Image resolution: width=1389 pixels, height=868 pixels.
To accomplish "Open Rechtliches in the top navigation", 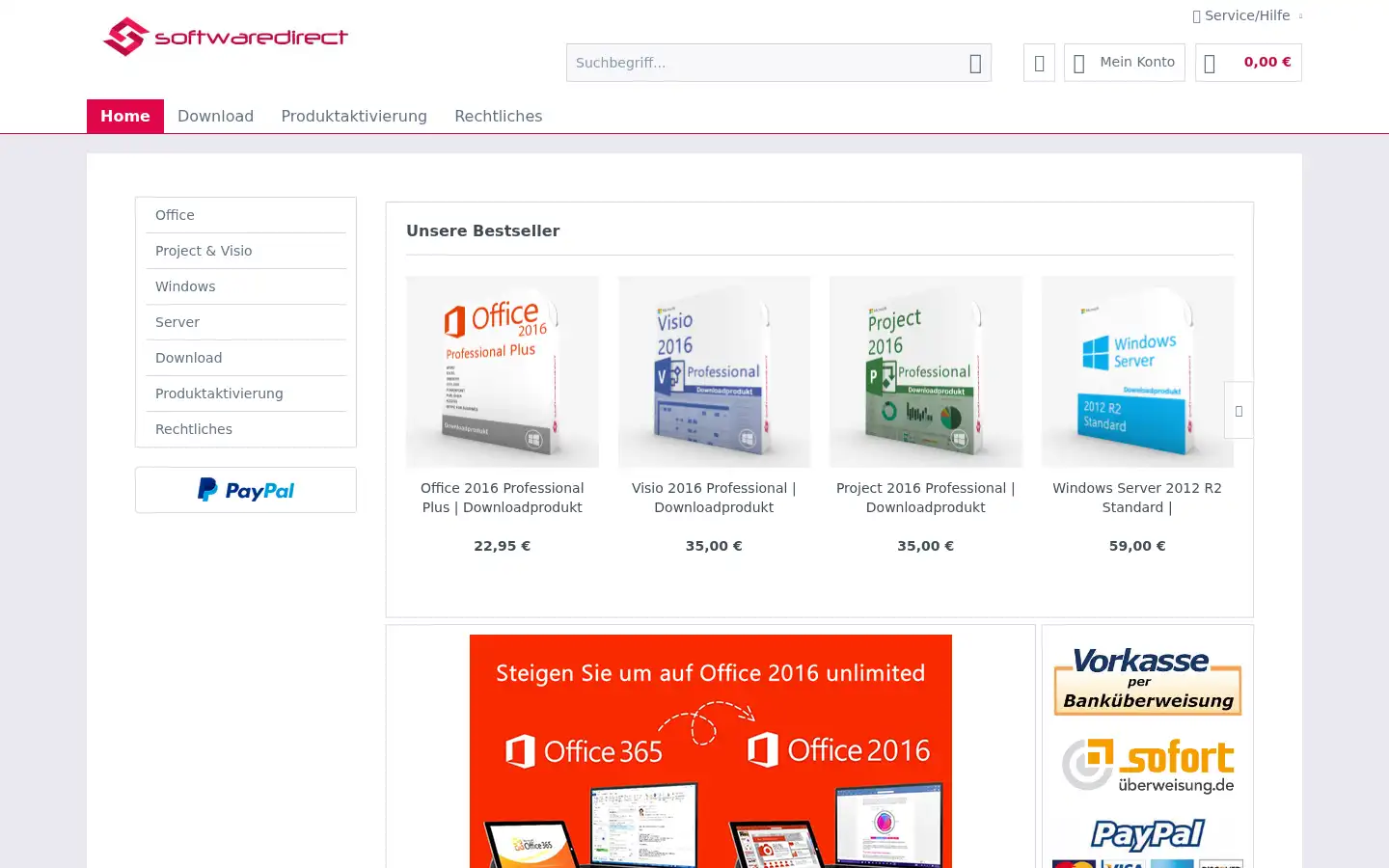I will [498, 116].
